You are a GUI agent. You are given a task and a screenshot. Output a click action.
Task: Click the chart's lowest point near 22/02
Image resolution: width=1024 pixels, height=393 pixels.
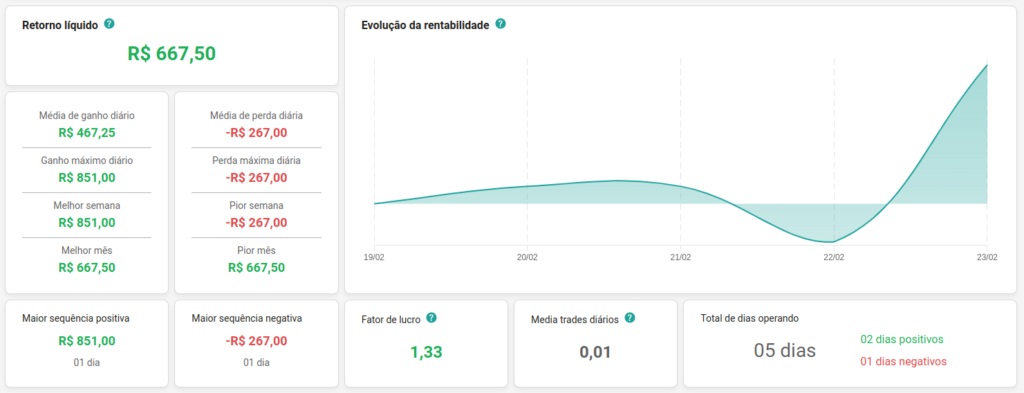pyautogui.click(x=831, y=242)
